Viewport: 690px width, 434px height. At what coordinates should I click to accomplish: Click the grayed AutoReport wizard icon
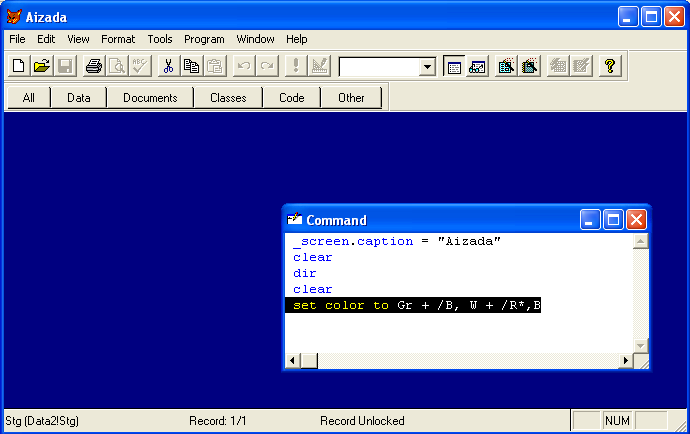coord(581,66)
